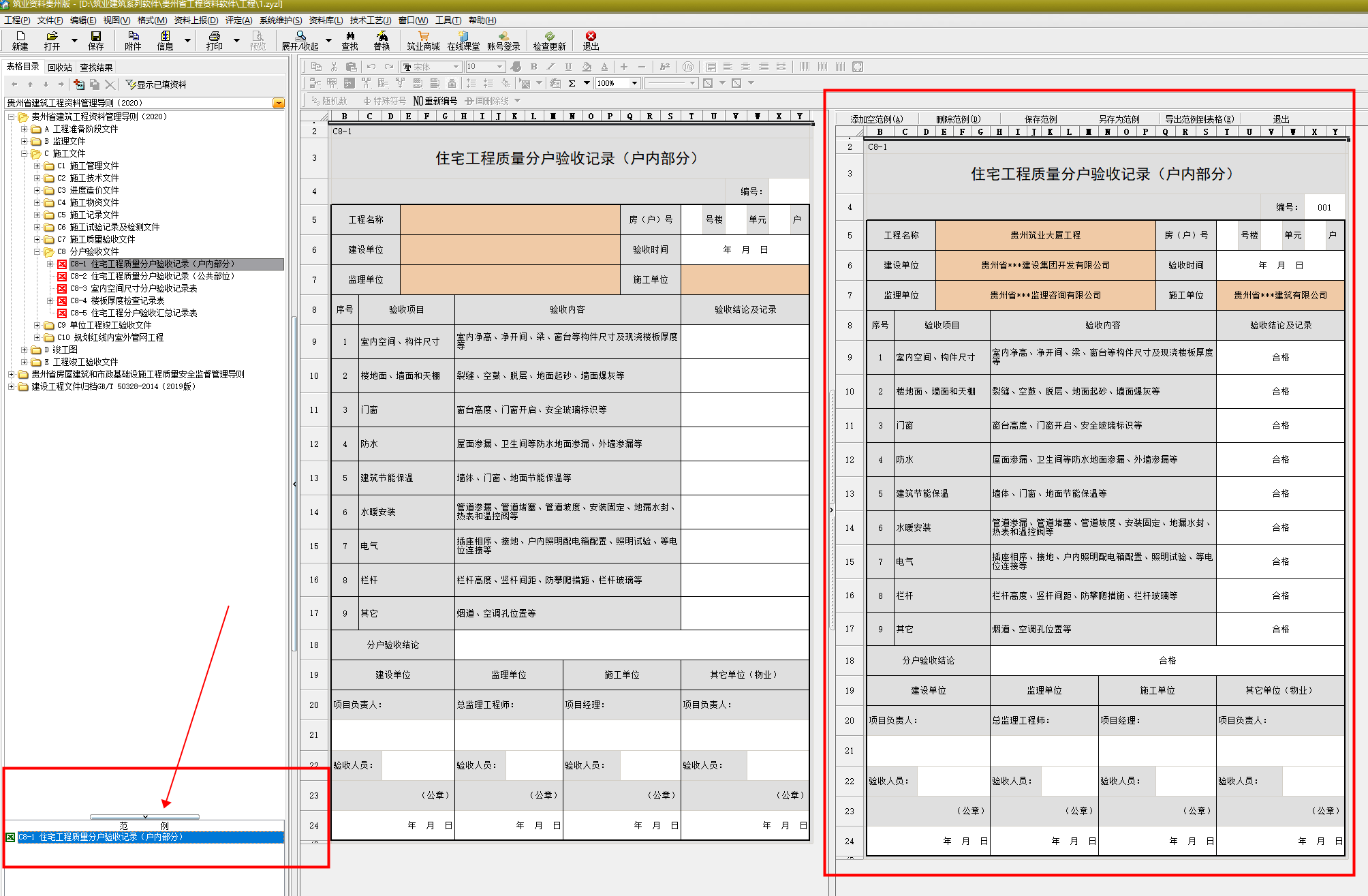This screenshot has height=896, width=1368.
Task: Click 导出范例到表格(E) button
Action: tap(1199, 119)
